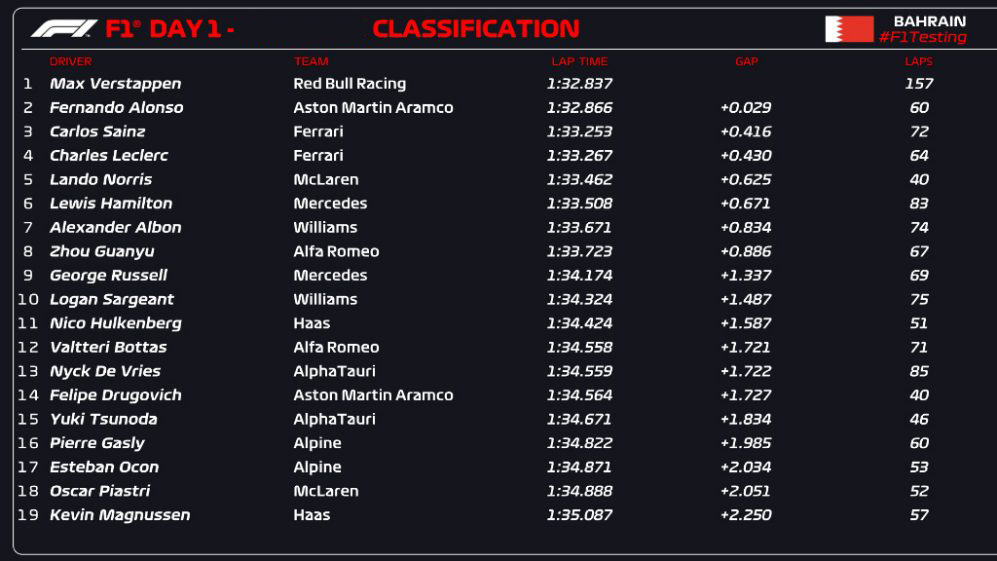Select Lando Norris's lap time 1:33.462

pos(579,179)
